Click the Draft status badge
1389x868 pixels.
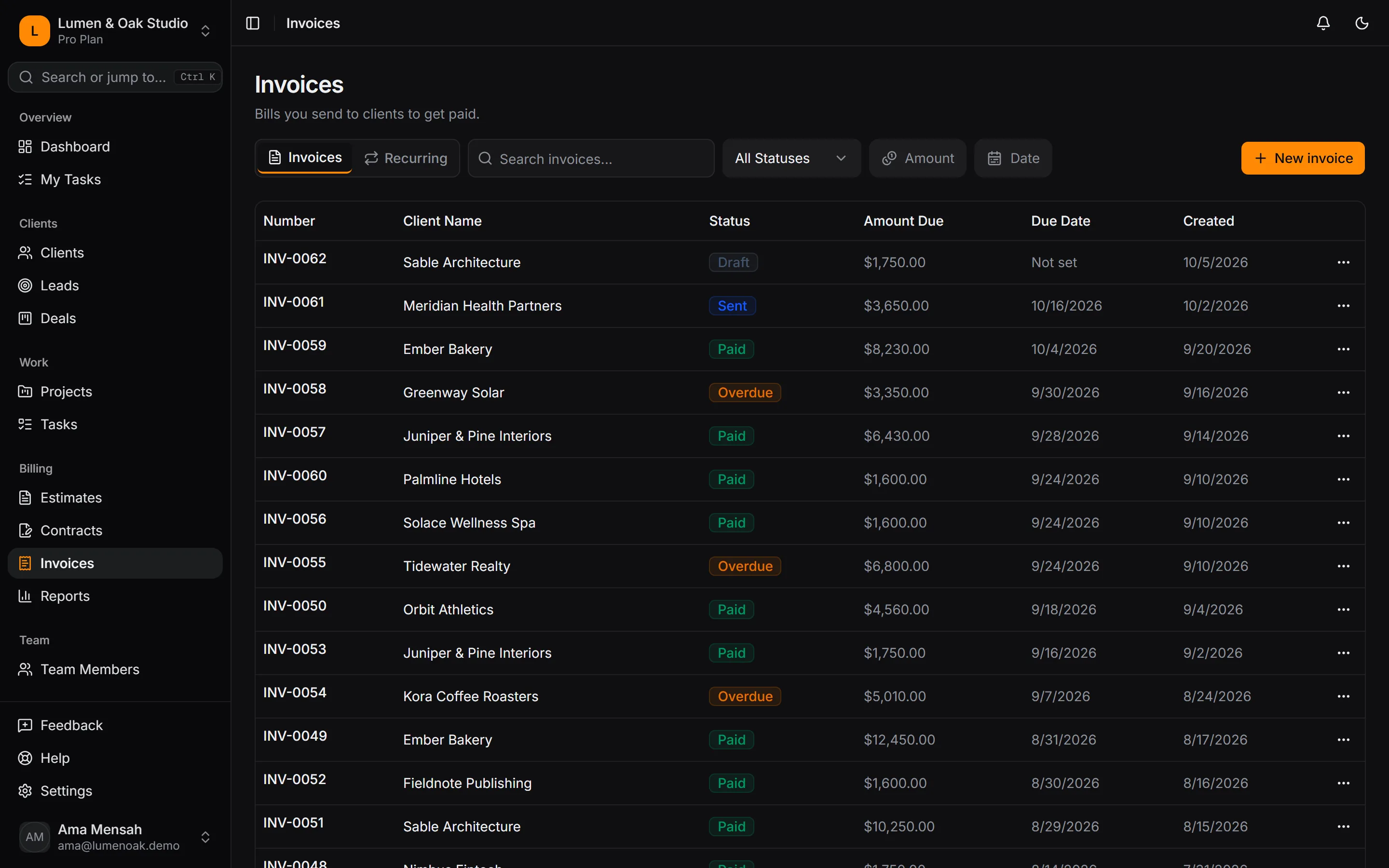coord(733,262)
